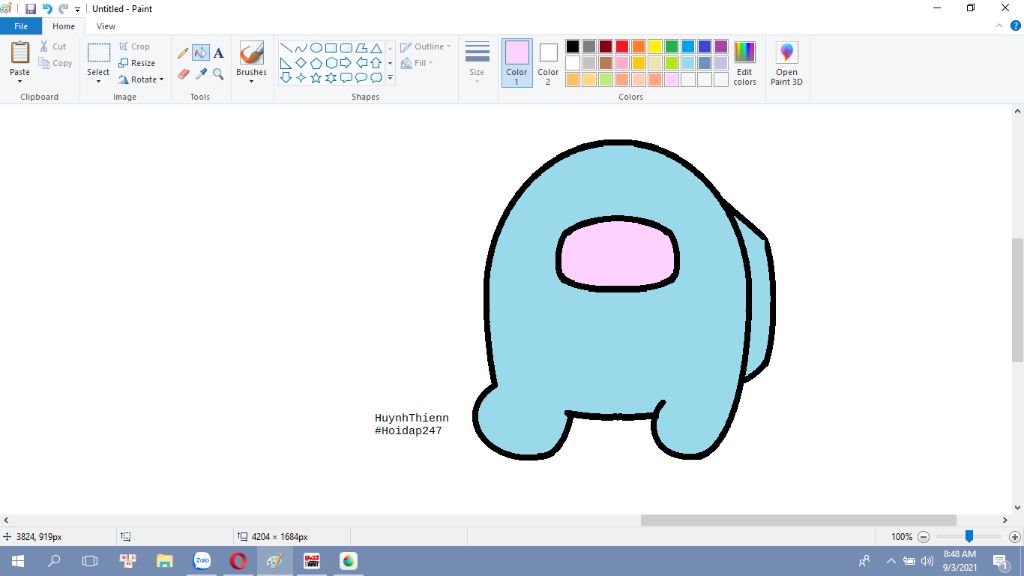Viewport: 1024px width, 576px height.
Task: Select the Magnifier tool
Action: [x=218, y=74]
